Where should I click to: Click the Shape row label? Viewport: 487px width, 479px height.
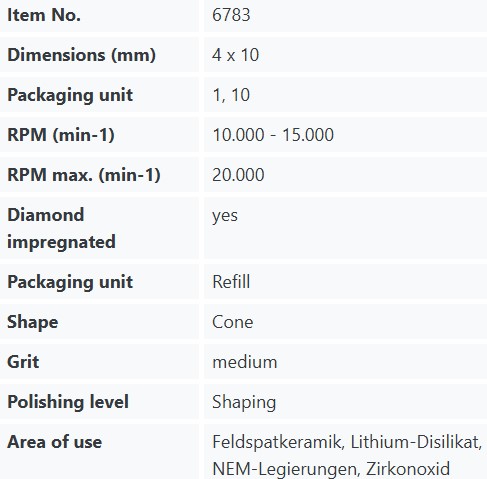pos(33,322)
